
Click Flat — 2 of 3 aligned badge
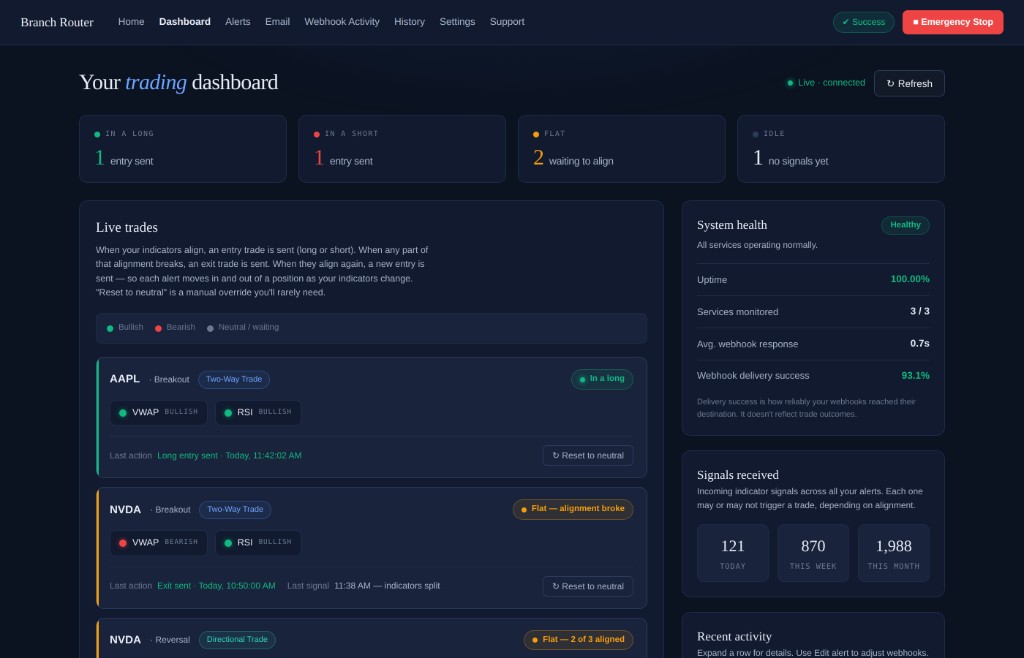(578, 640)
